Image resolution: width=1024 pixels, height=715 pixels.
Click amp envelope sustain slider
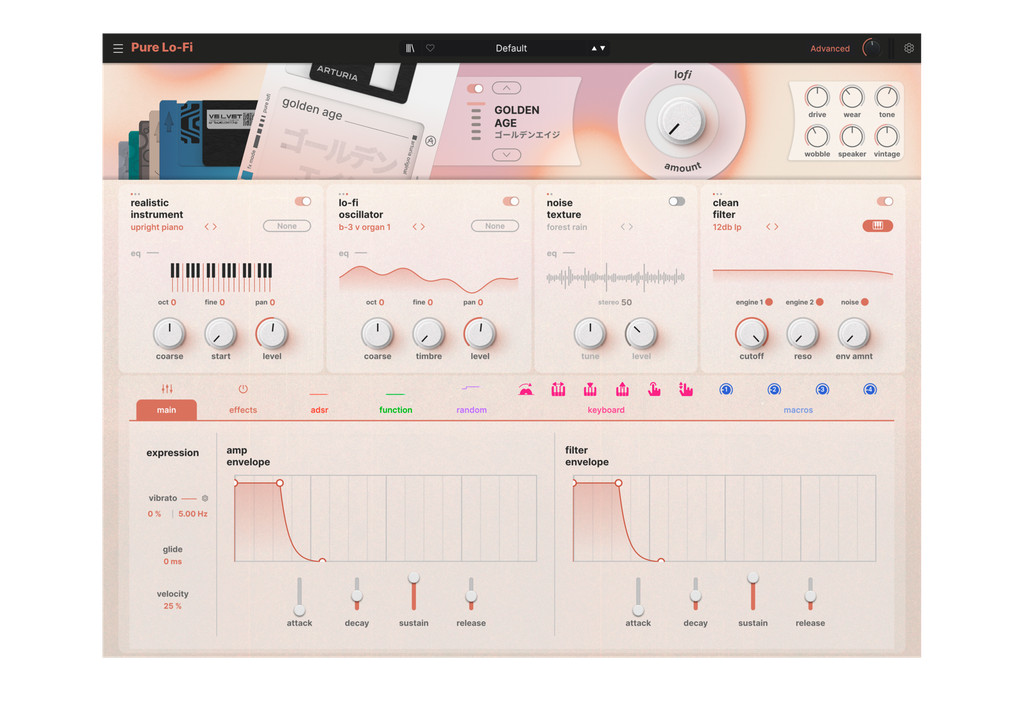414,594
